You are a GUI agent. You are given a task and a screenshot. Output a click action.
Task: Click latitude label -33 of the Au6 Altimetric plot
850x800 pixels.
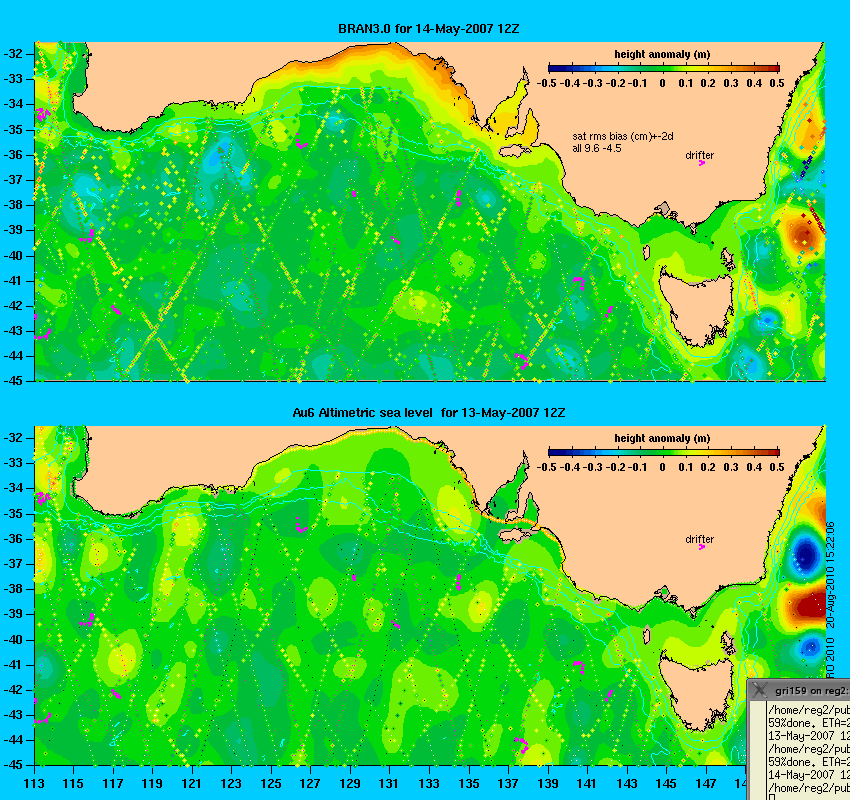pyautogui.click(x=13, y=463)
